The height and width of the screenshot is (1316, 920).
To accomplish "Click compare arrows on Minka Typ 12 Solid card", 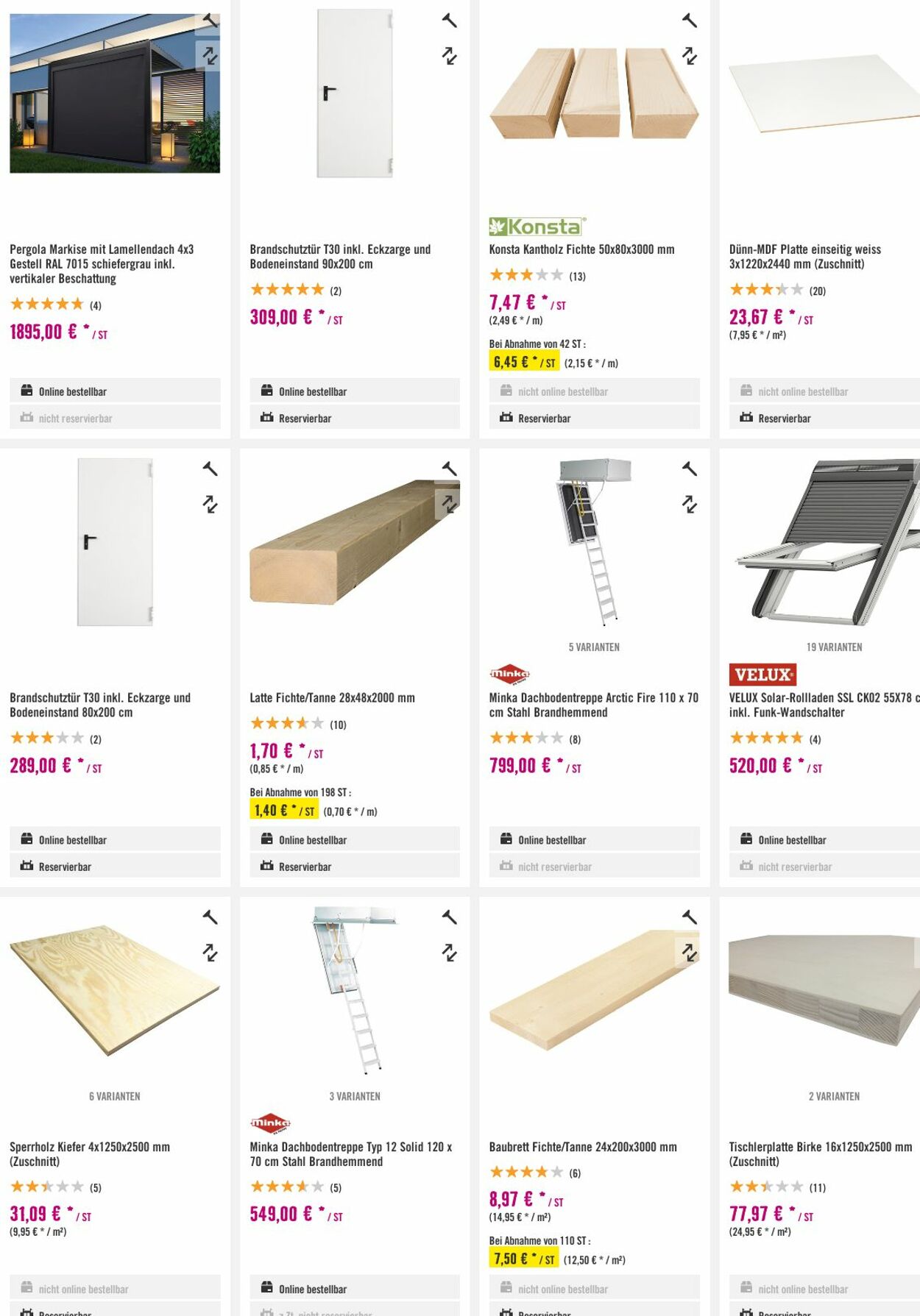I will pyautogui.click(x=449, y=953).
